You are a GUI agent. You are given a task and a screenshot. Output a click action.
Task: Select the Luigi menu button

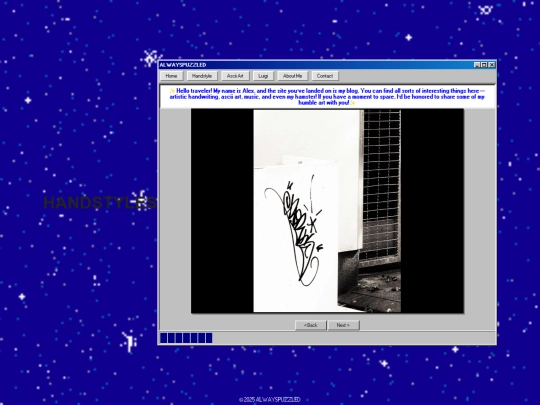click(263, 76)
